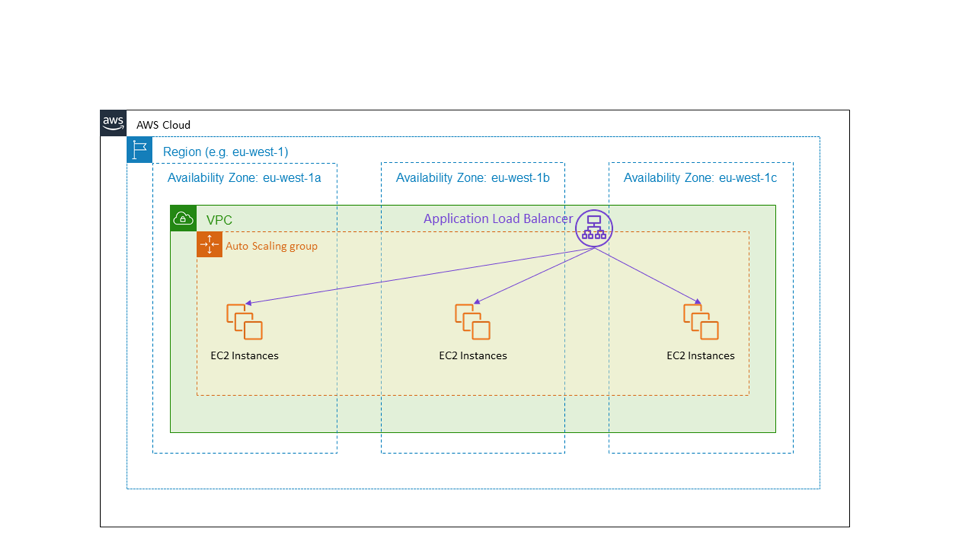Screen dimensions: 974x547
Task: Click "Availability Zone: eu-west-1a" heading
Action: click(244, 178)
